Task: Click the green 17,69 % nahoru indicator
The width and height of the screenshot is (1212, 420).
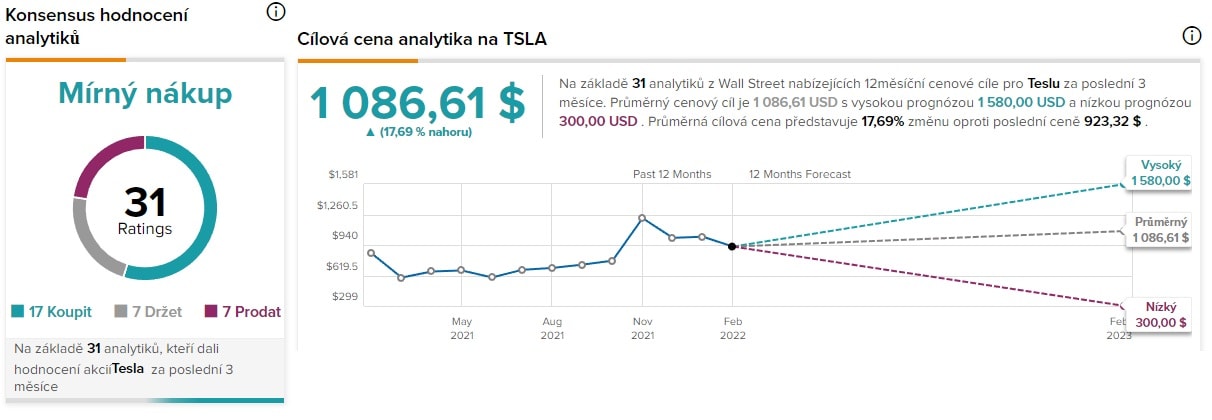Action: (418, 131)
